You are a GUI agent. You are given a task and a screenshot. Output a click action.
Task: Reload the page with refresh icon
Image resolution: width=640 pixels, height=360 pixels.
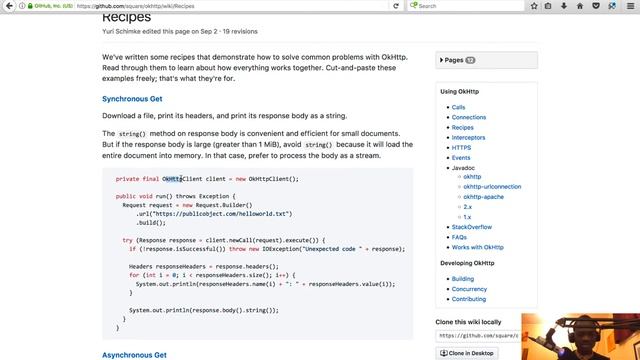click(x=396, y=6)
